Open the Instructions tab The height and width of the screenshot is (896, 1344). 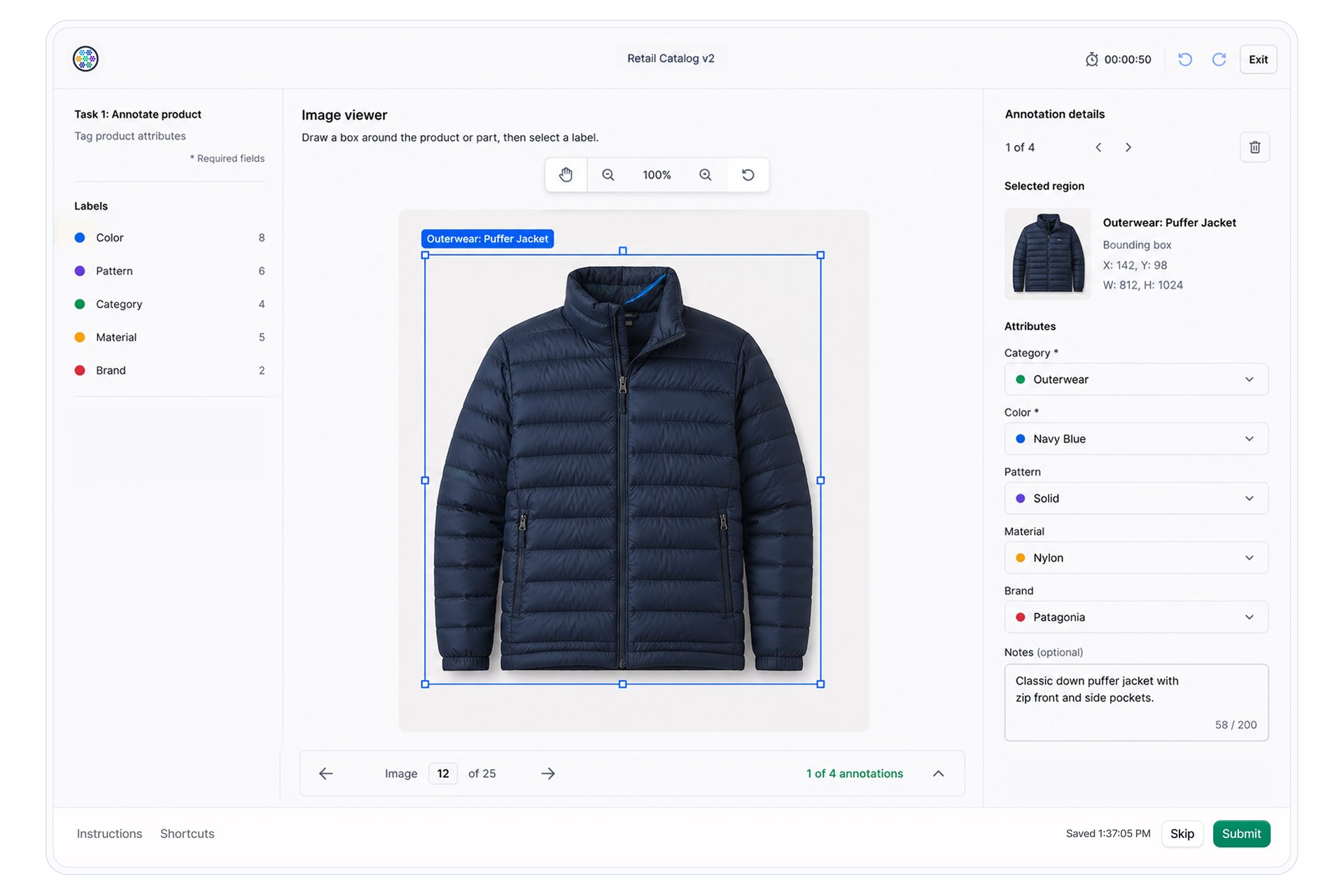(x=109, y=834)
